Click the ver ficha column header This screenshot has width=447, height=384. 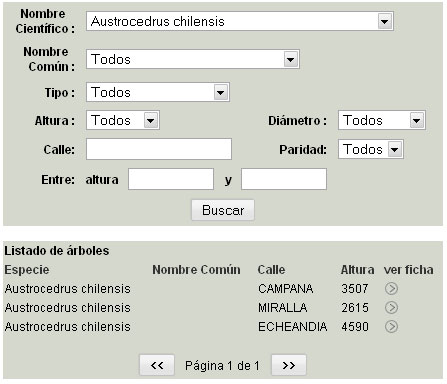(x=408, y=269)
